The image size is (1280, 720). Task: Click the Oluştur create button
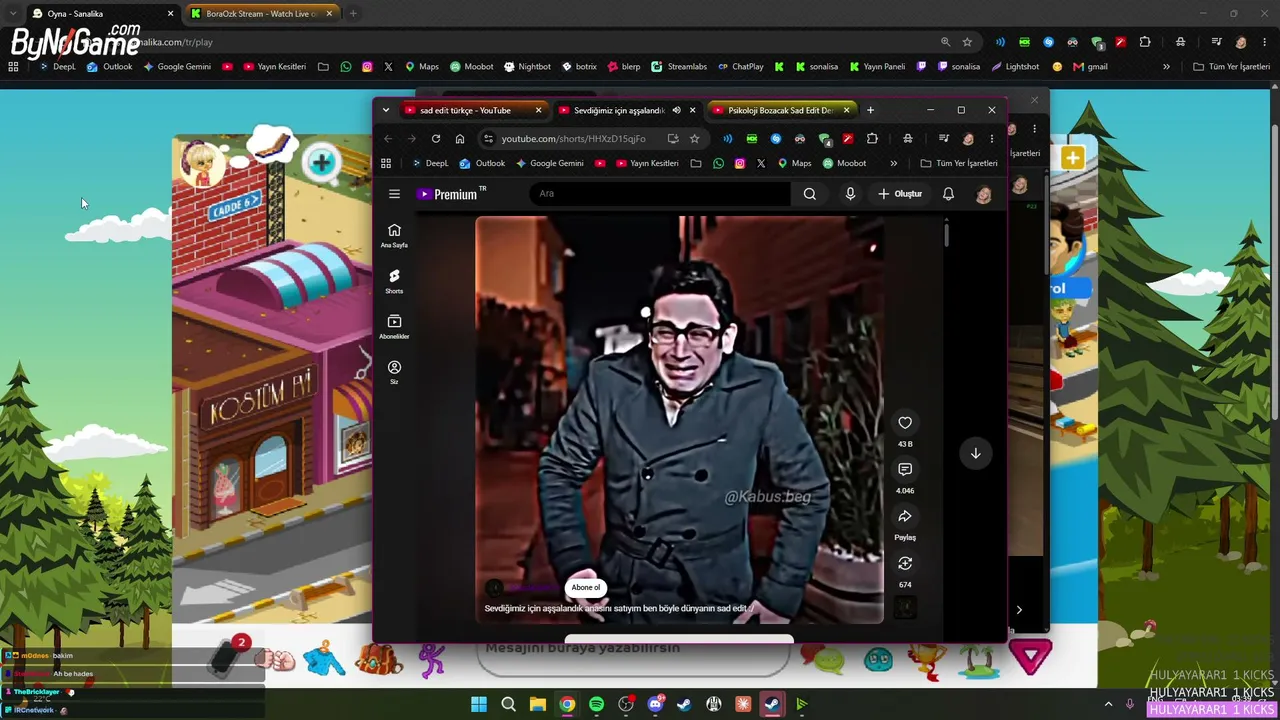click(900, 194)
